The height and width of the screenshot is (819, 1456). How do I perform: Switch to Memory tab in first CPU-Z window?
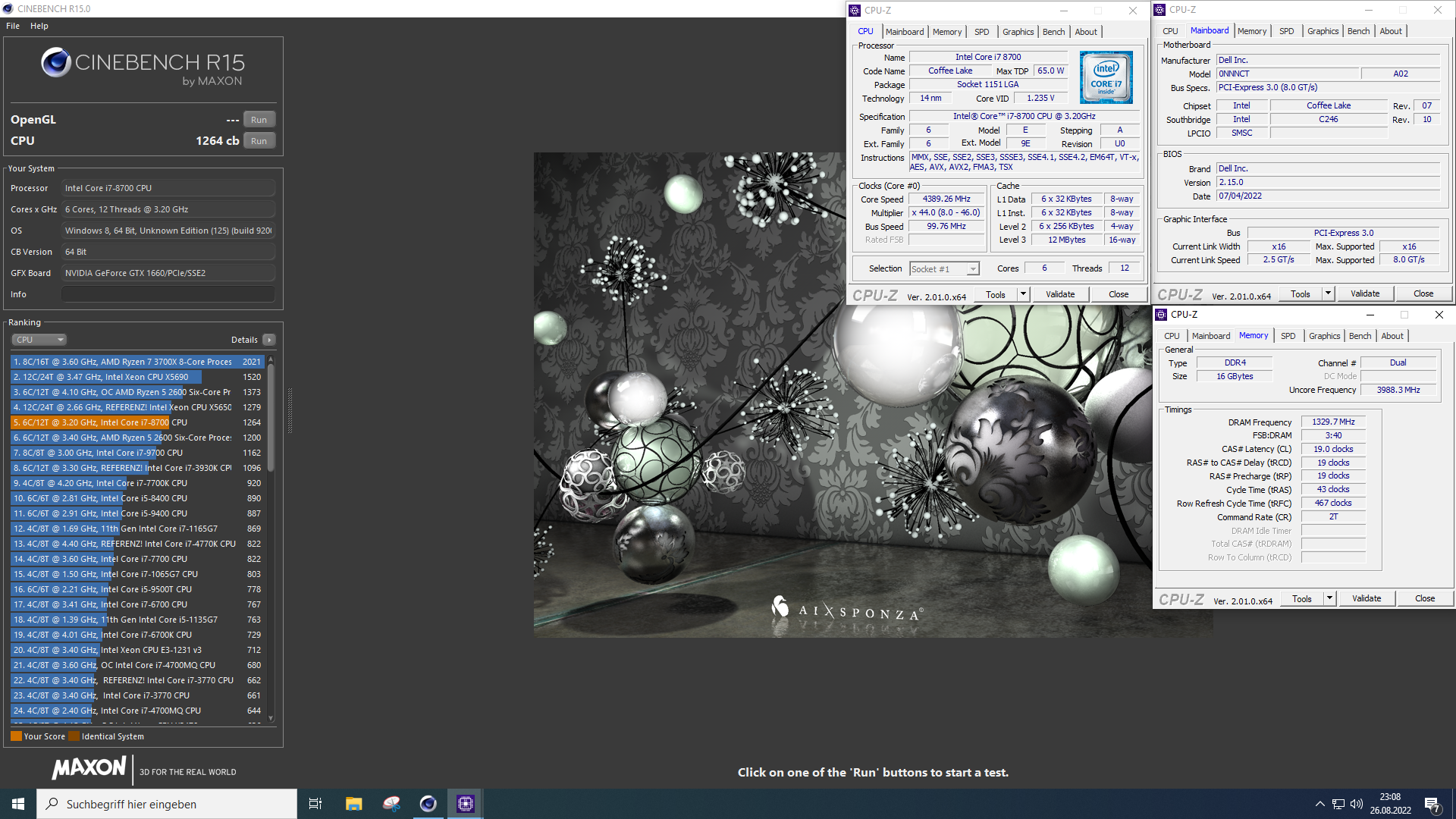tap(947, 32)
